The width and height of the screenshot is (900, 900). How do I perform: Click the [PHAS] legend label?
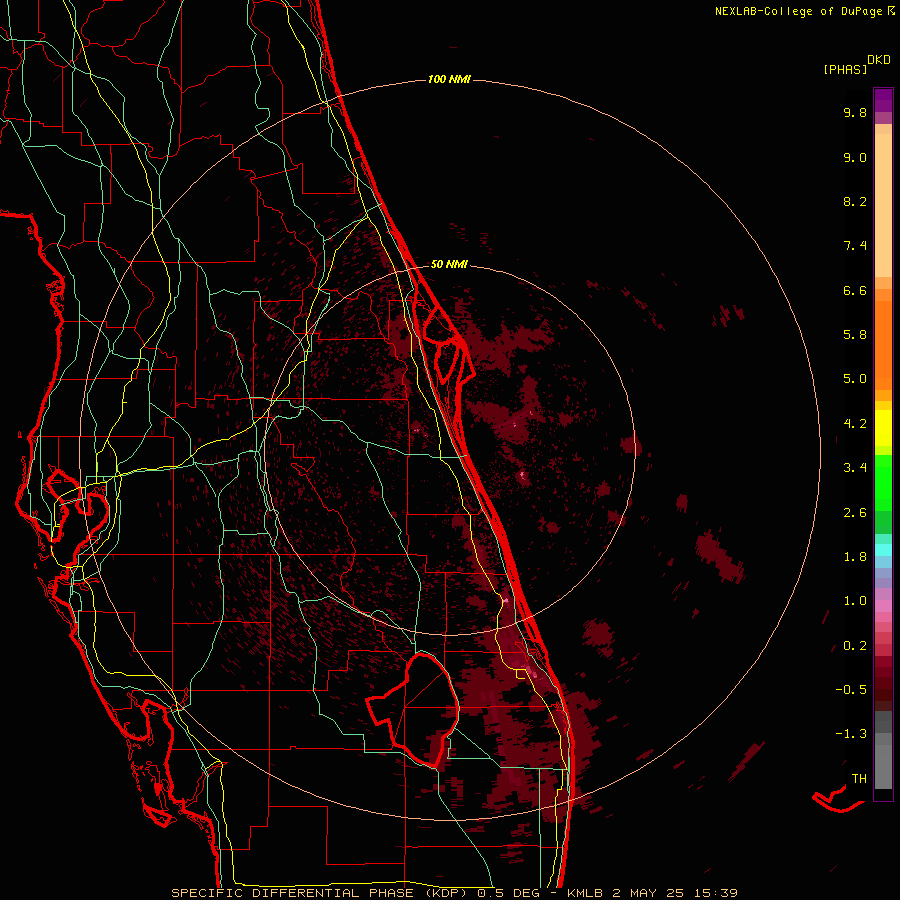[845, 70]
